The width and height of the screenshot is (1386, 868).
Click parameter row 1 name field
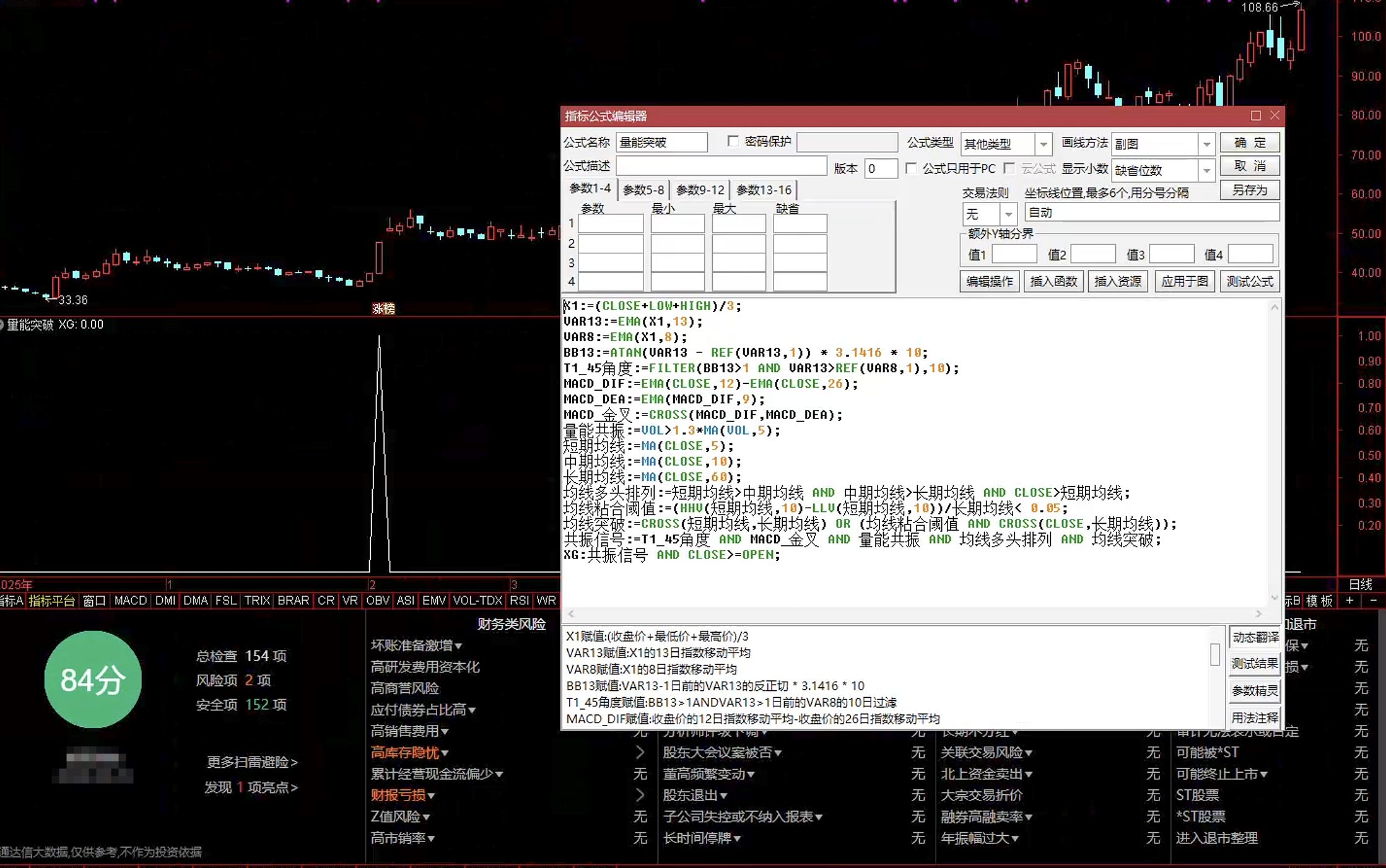tap(611, 224)
